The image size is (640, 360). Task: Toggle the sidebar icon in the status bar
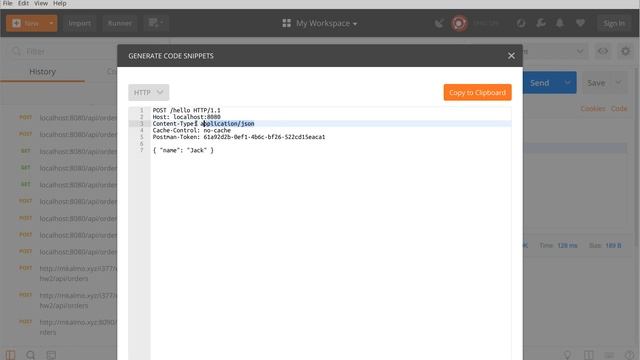10,355
